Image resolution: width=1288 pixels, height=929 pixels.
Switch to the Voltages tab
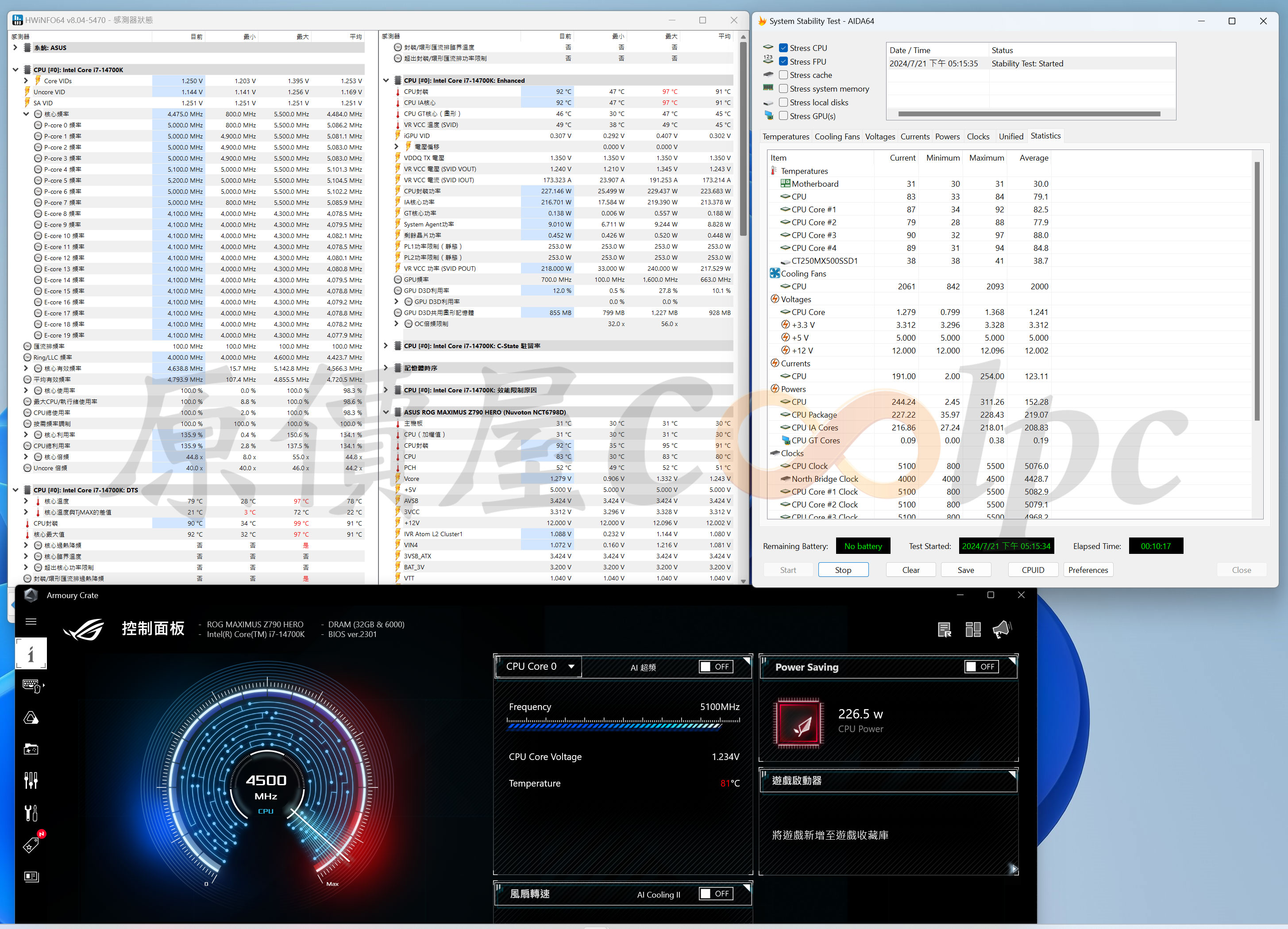click(879, 137)
